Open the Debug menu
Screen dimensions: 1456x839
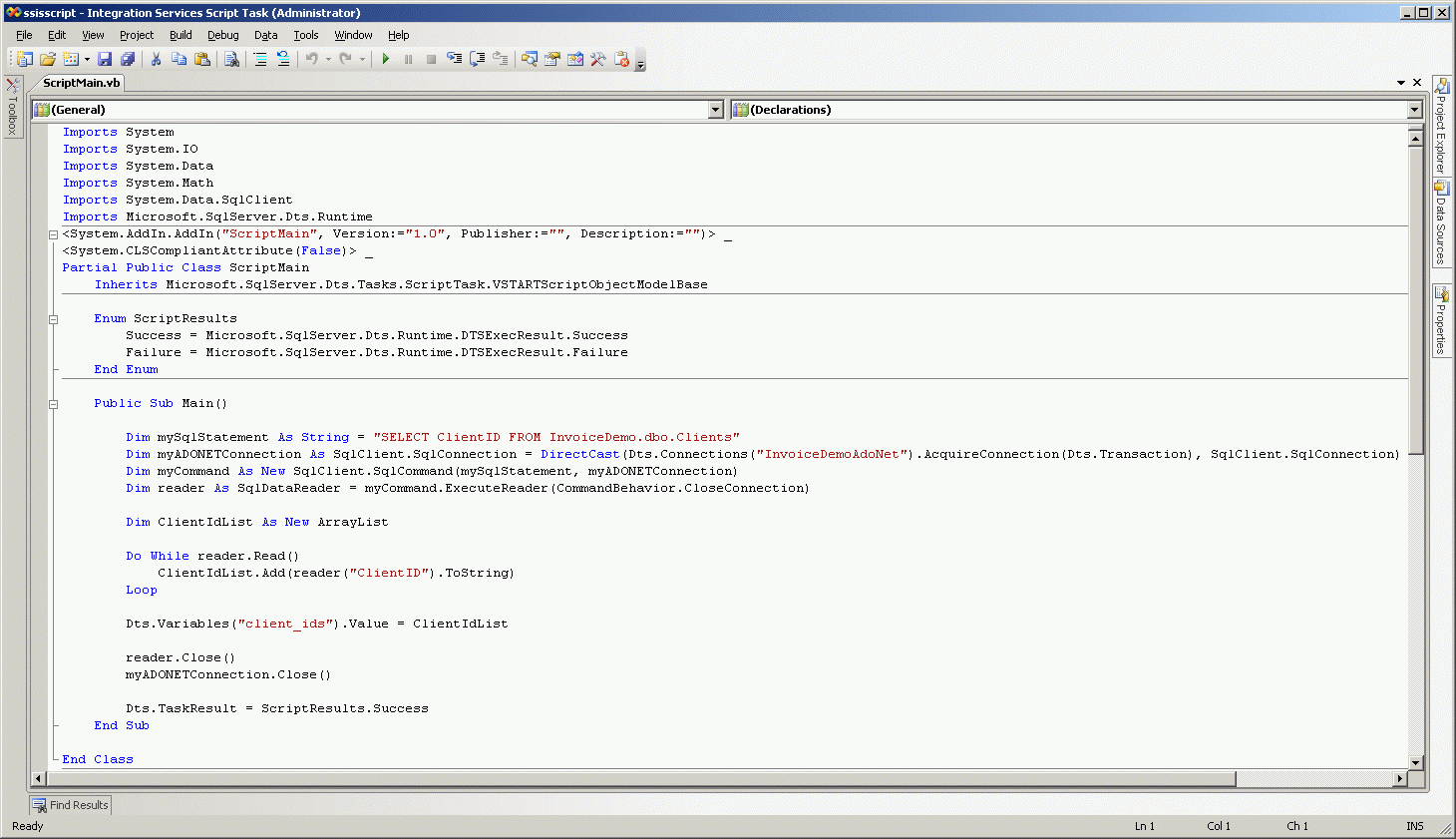click(x=222, y=35)
